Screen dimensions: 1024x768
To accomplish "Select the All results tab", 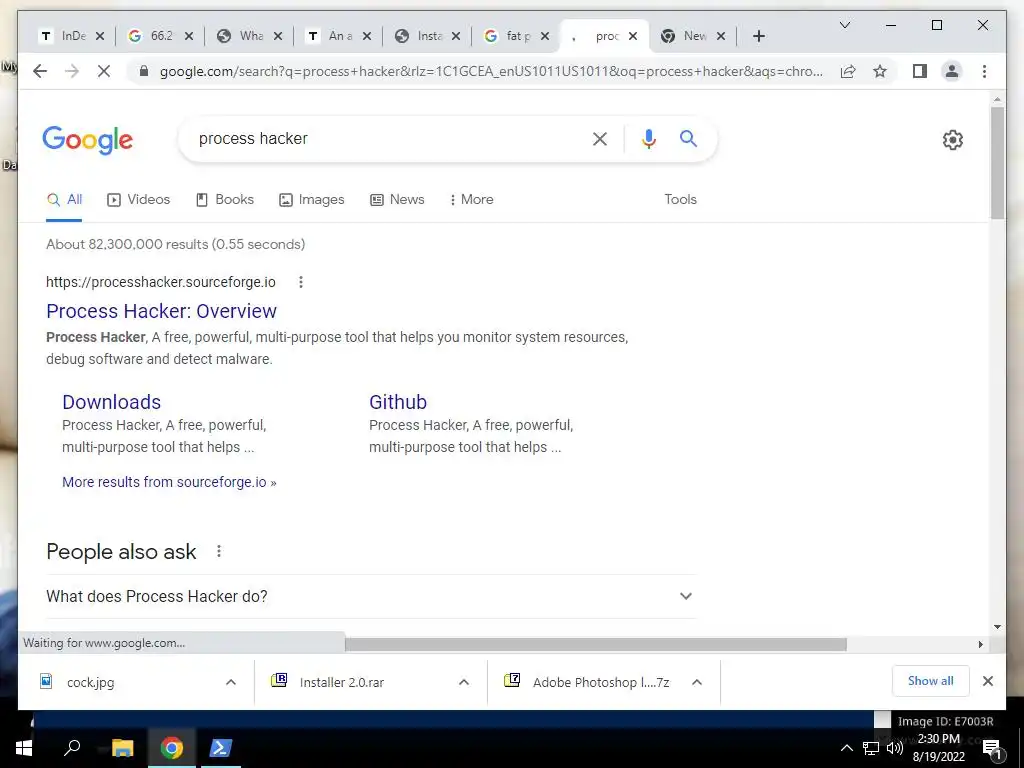I will coord(64,199).
